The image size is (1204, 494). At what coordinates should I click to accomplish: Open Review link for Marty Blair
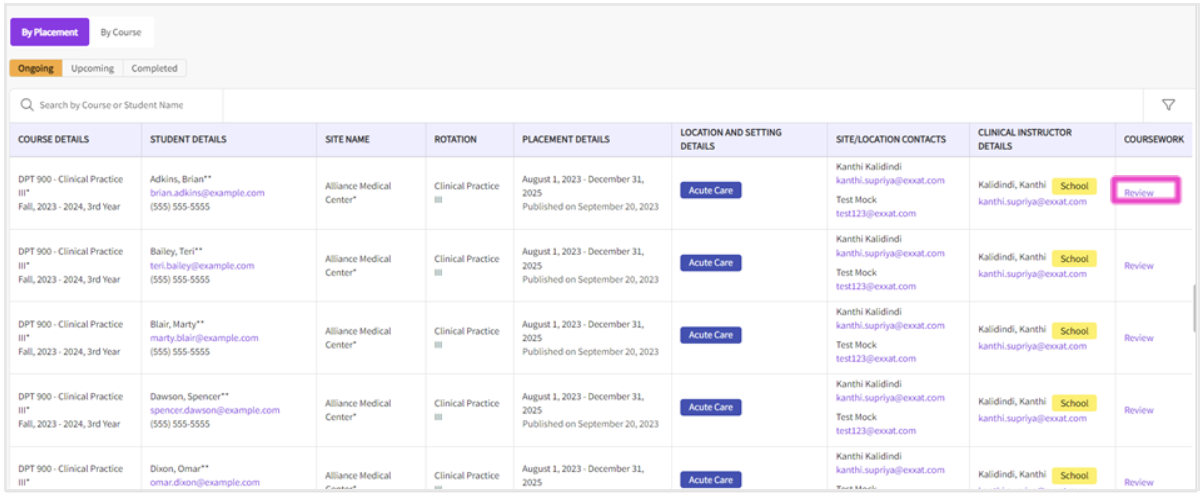(x=1138, y=338)
